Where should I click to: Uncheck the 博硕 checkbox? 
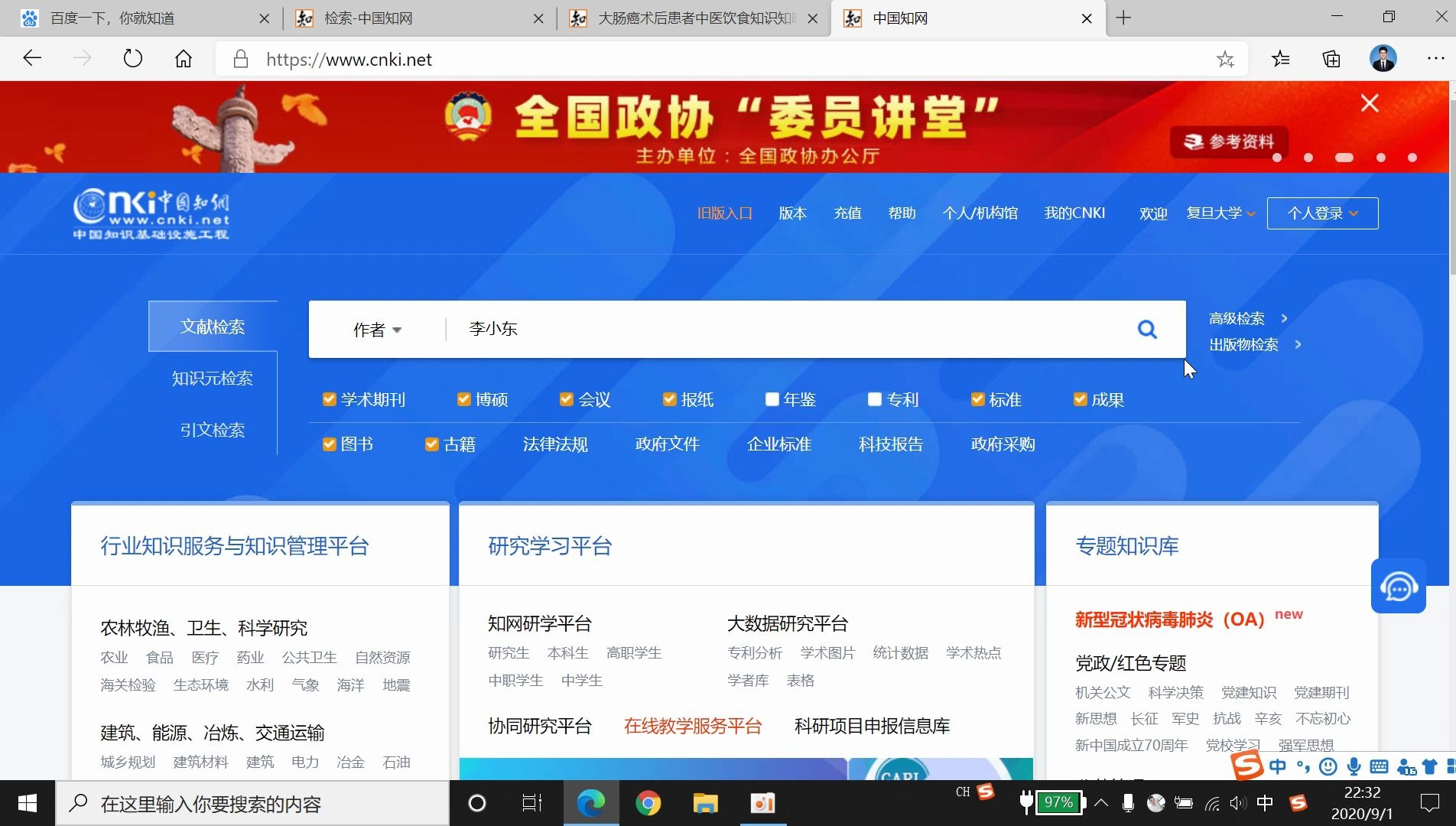pos(464,399)
